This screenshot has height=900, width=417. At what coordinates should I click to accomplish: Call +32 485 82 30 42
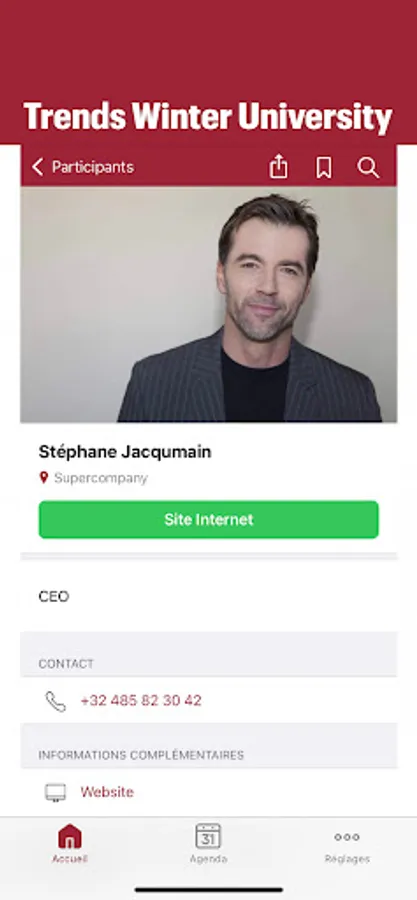point(141,700)
